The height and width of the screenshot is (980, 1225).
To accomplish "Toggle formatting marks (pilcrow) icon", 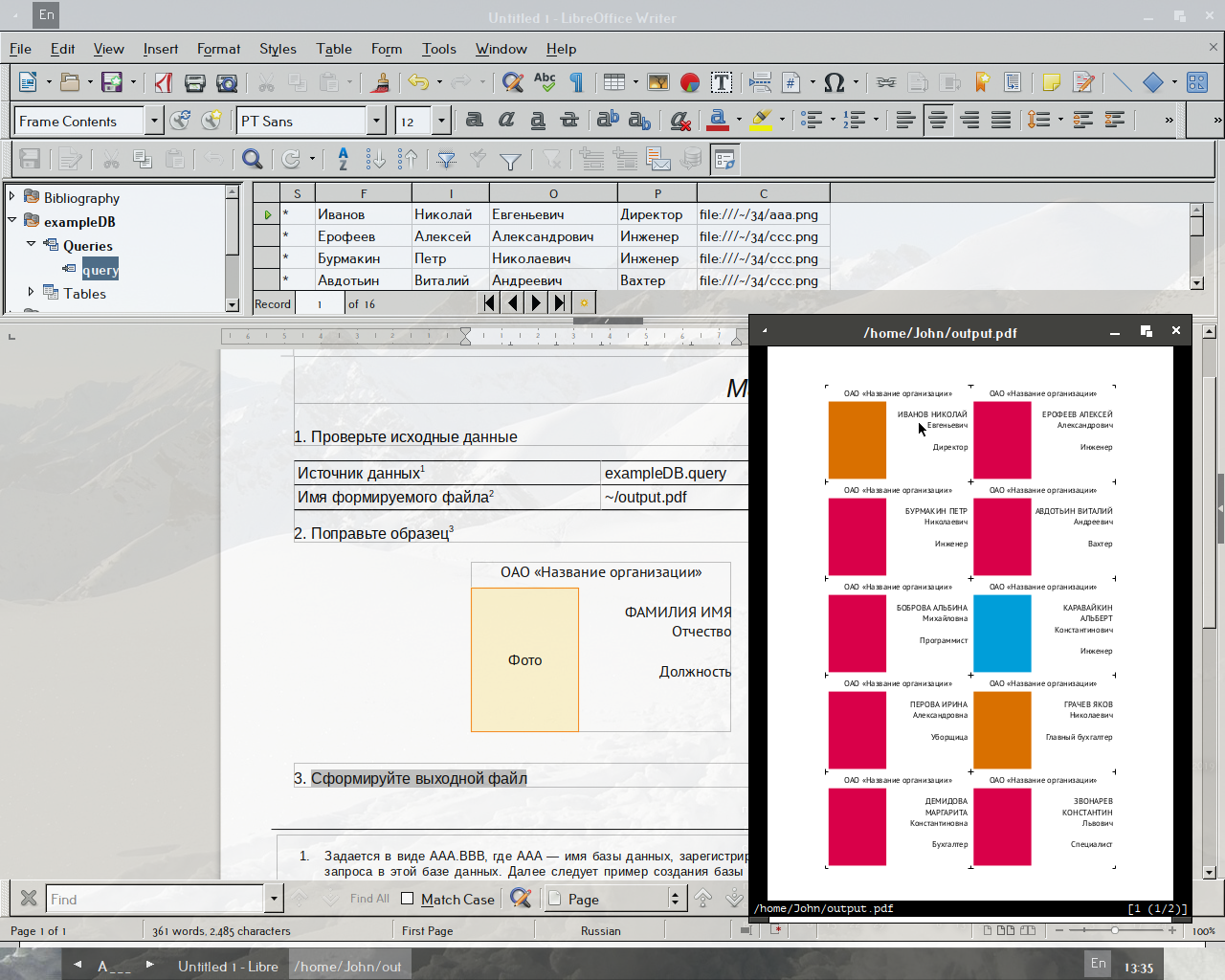I will (576, 82).
